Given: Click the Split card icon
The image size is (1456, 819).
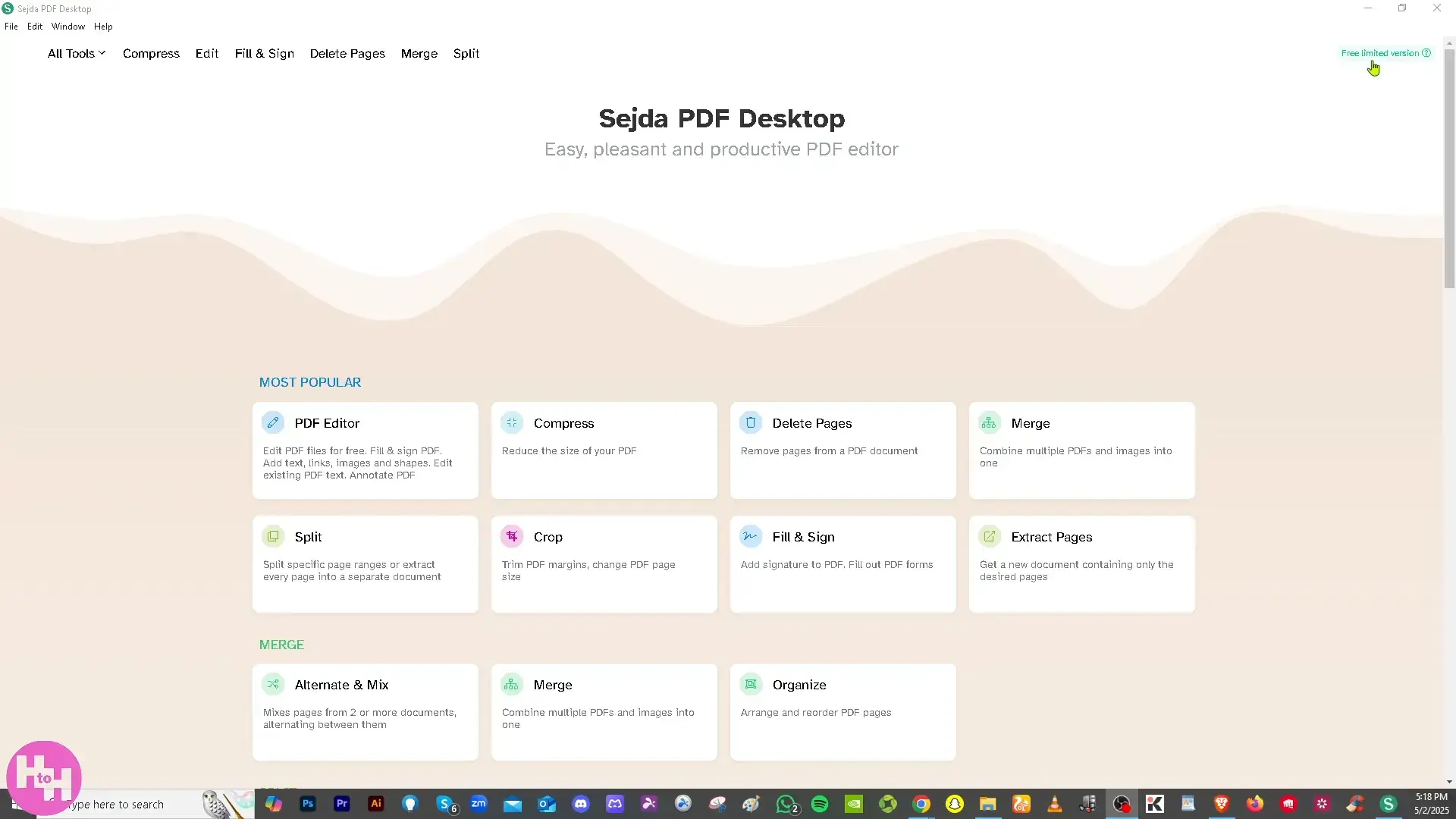Looking at the screenshot, I should tap(273, 536).
